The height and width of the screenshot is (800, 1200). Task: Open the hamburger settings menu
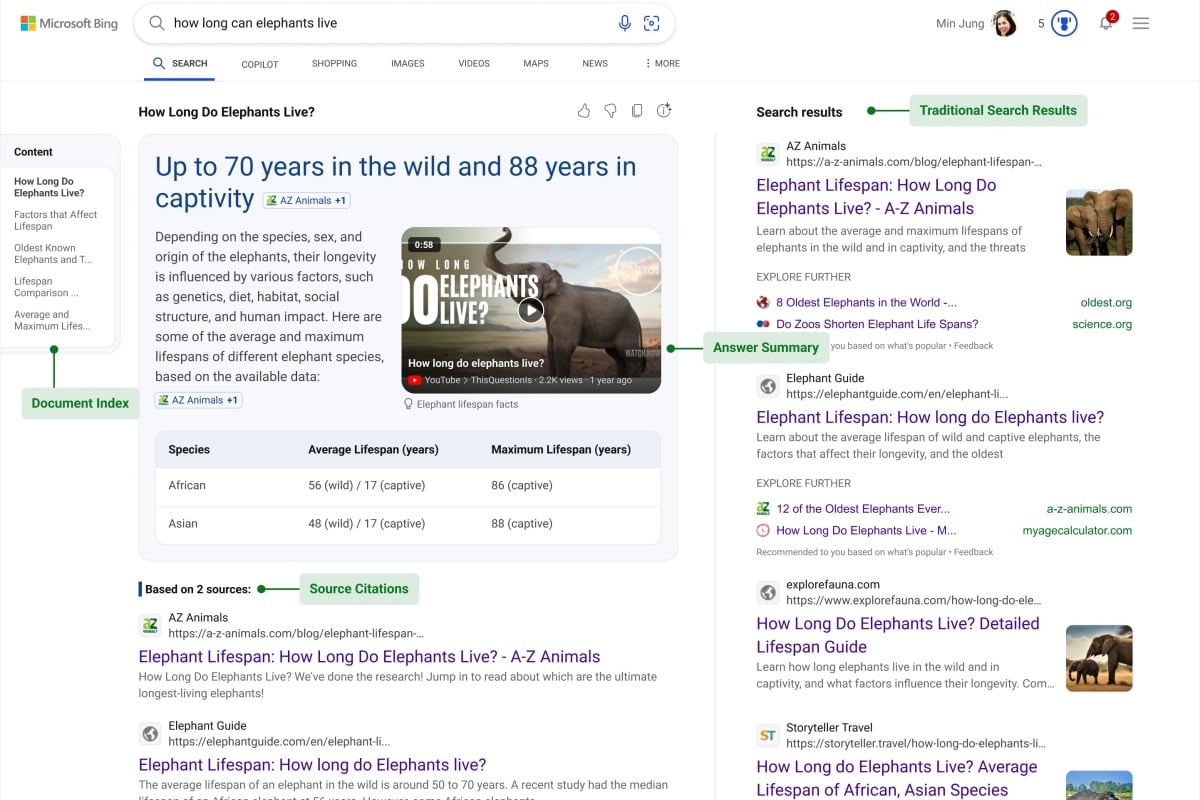(x=1140, y=23)
